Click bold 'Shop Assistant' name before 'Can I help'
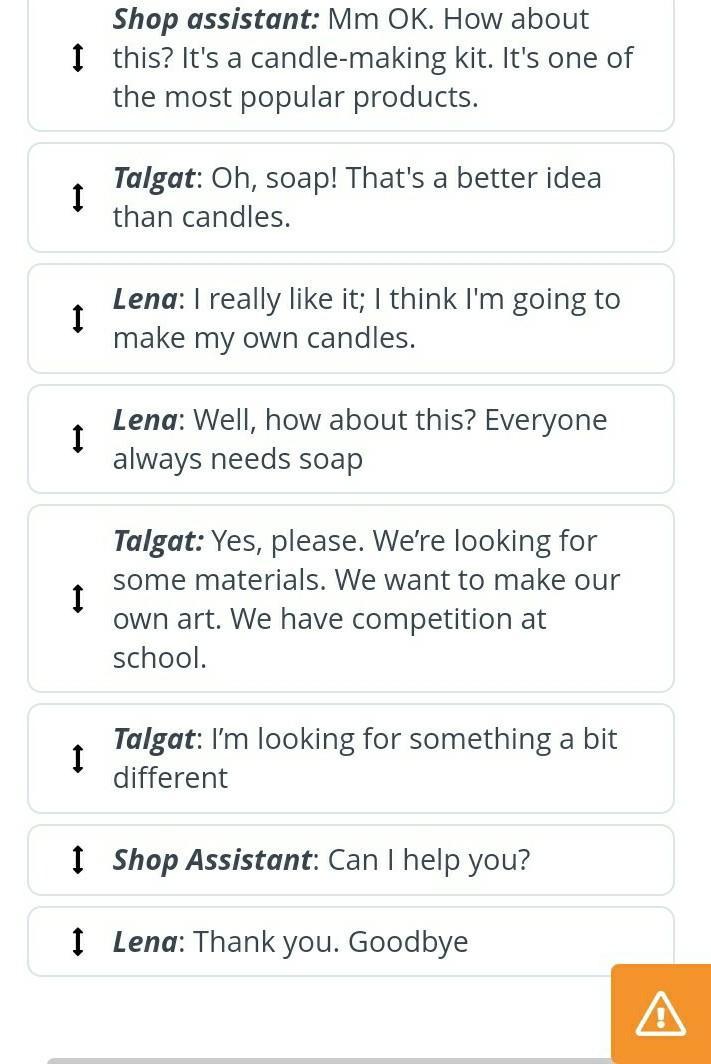Viewport: 711px width, 1064px height. (x=212, y=860)
